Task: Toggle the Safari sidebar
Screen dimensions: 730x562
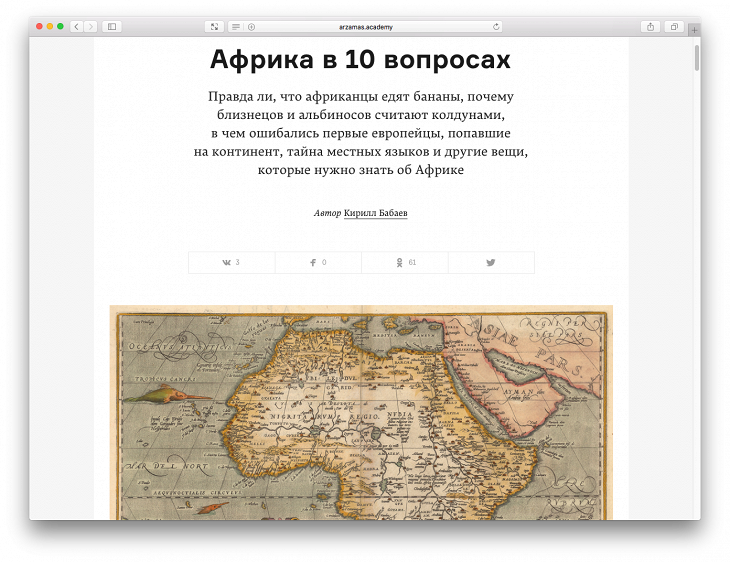Action: tap(112, 27)
